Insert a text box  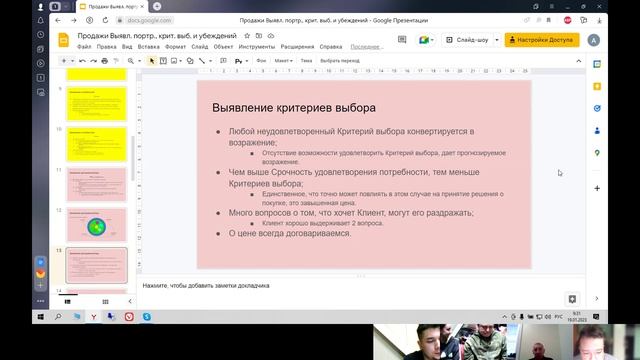click(163, 61)
